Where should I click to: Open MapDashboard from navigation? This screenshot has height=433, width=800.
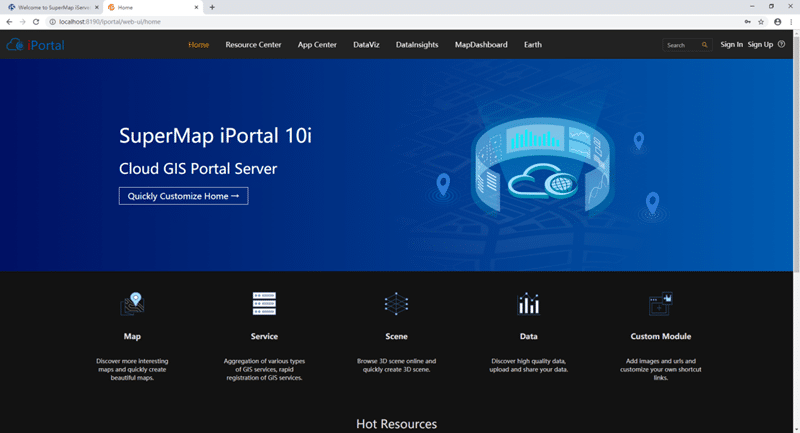pyautogui.click(x=481, y=44)
